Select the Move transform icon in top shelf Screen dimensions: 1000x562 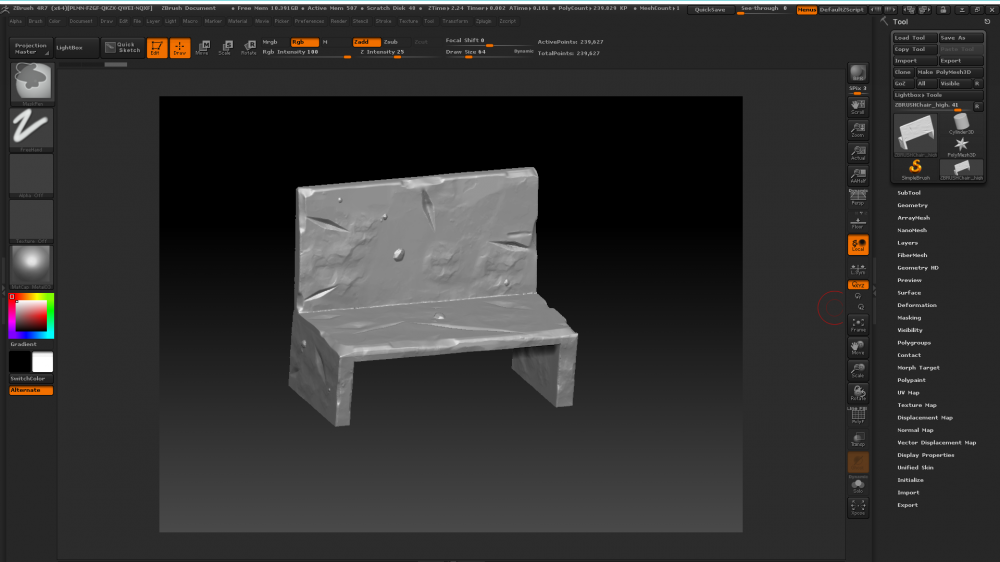[x=202, y=48]
